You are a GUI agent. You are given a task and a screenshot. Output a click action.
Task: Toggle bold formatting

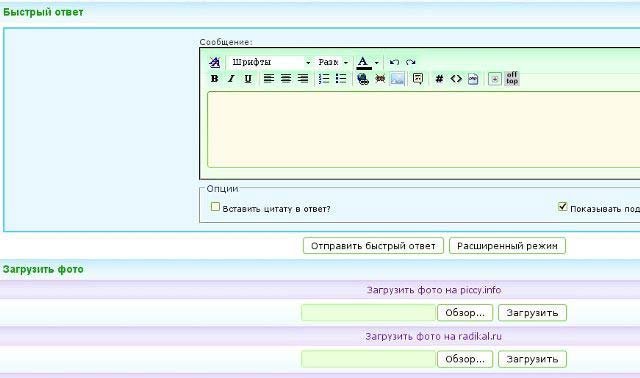coord(214,79)
